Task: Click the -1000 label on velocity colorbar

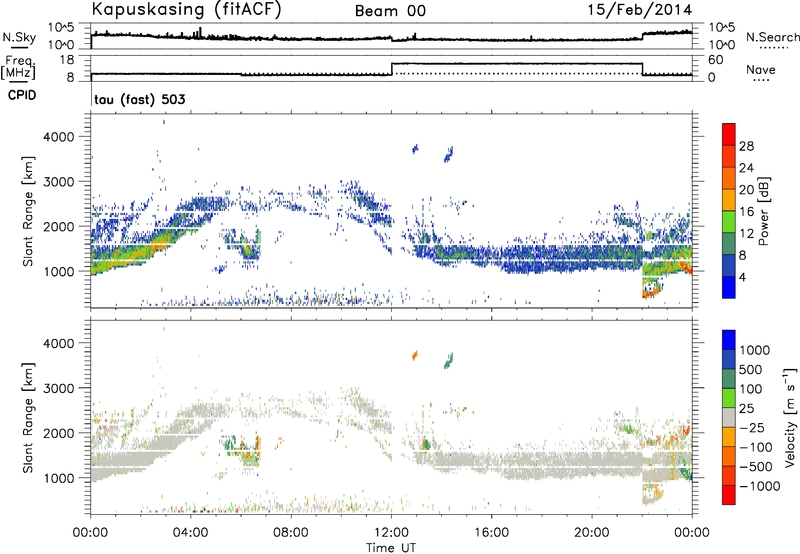Action: [x=759, y=486]
